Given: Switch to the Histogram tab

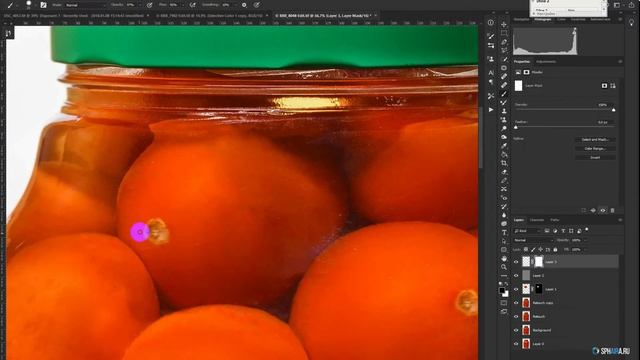Looking at the screenshot, I should click(543, 19).
